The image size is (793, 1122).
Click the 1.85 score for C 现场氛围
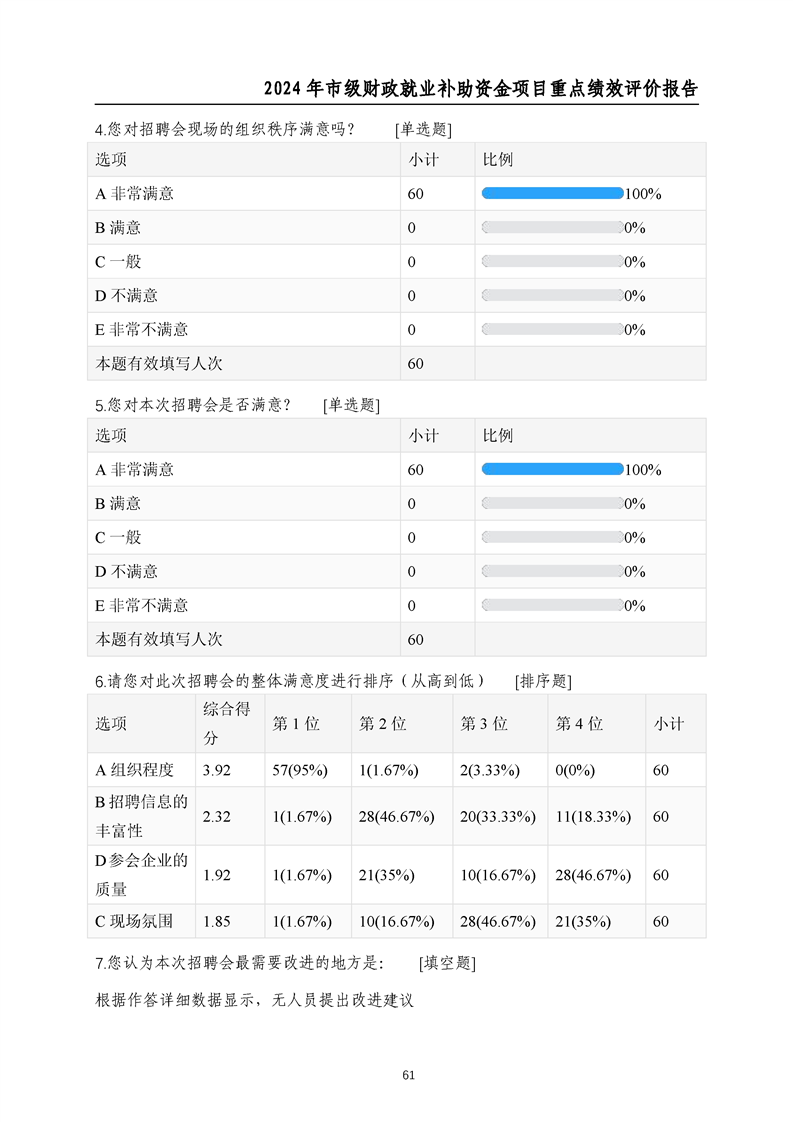pyautogui.click(x=217, y=921)
